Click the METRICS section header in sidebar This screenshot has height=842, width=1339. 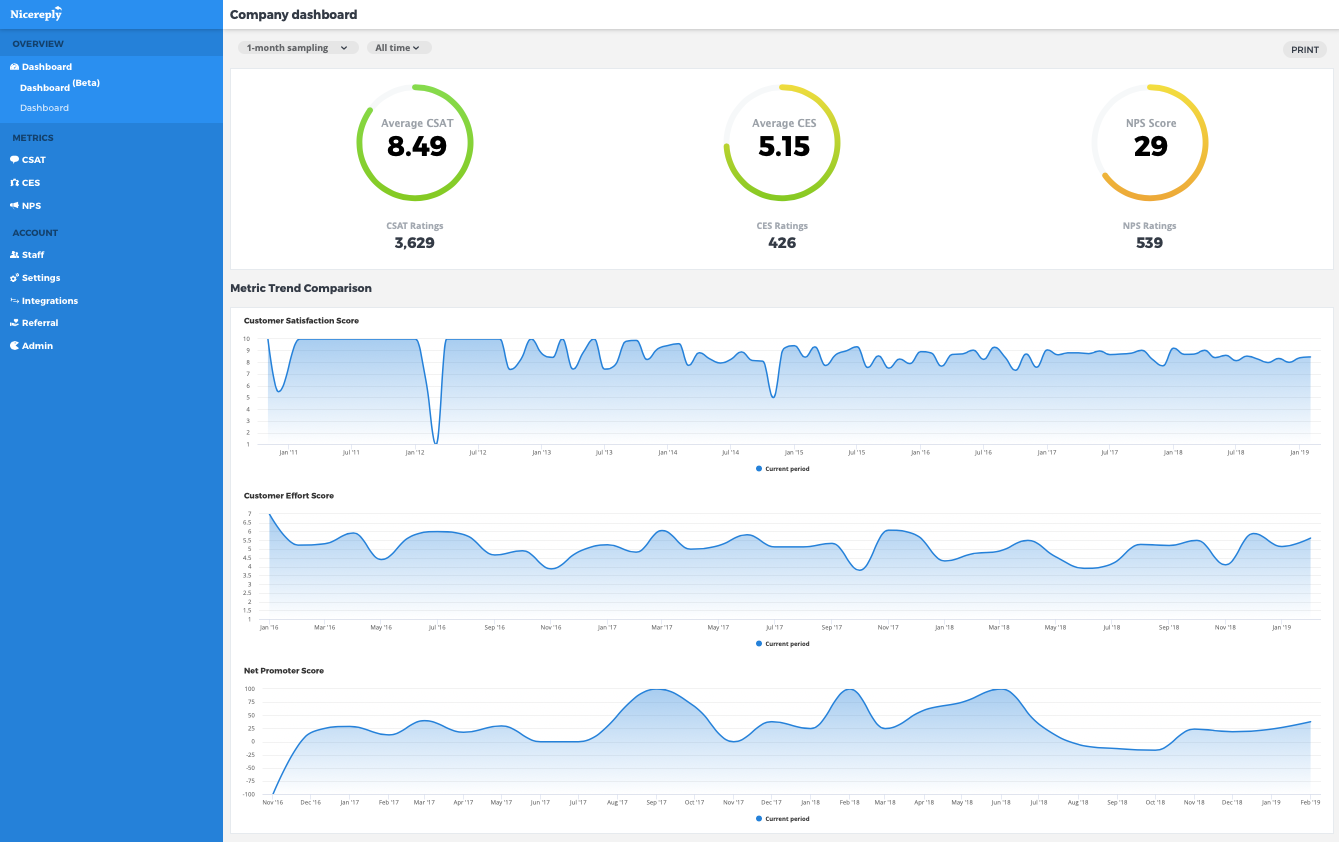point(33,138)
